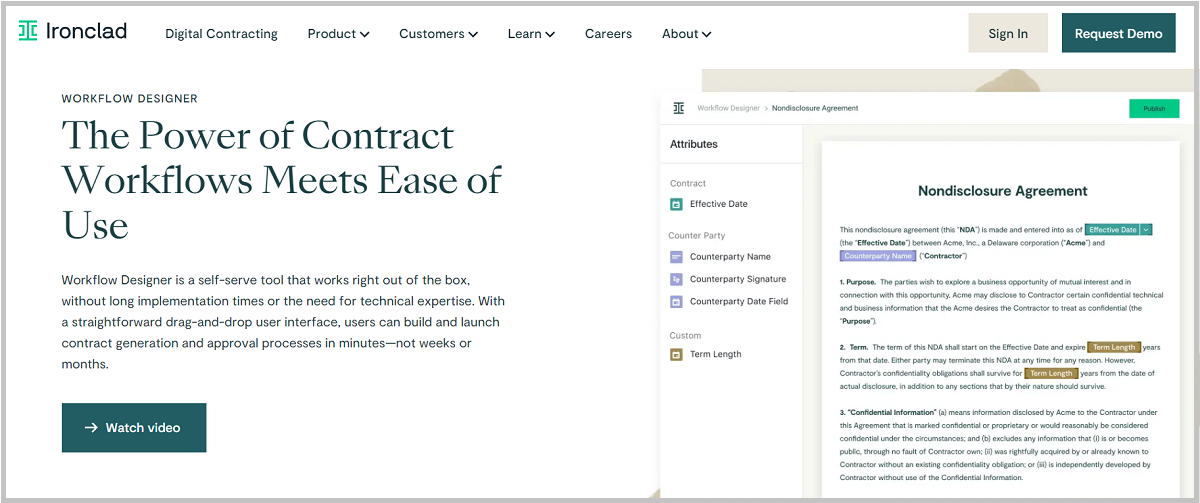Expand the Learn menu chevron
The width and height of the screenshot is (1200, 503).
click(550, 34)
